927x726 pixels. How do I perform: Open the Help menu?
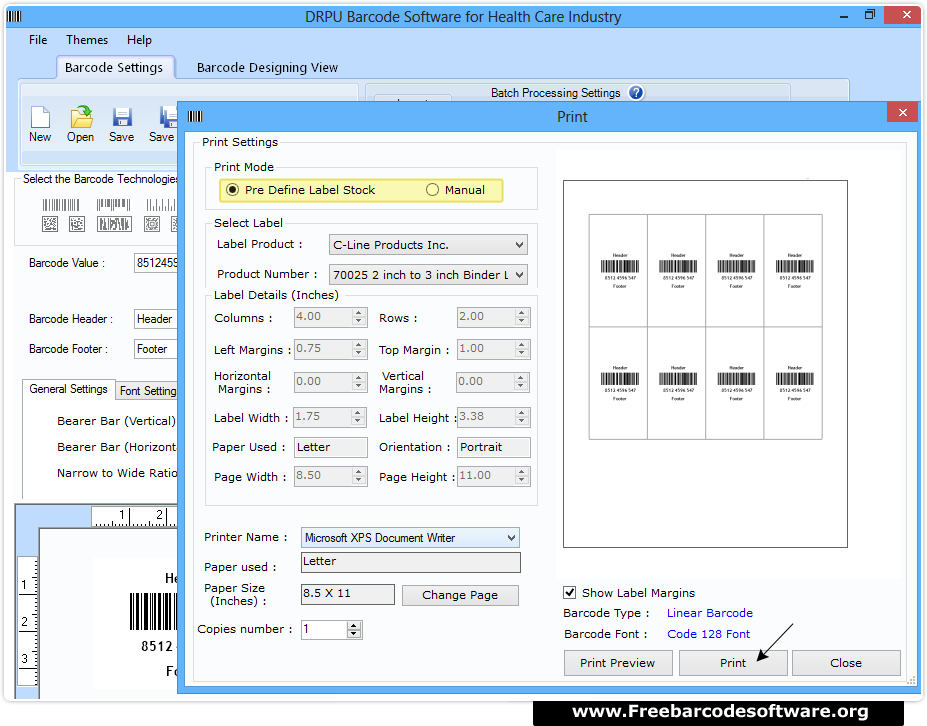point(139,40)
